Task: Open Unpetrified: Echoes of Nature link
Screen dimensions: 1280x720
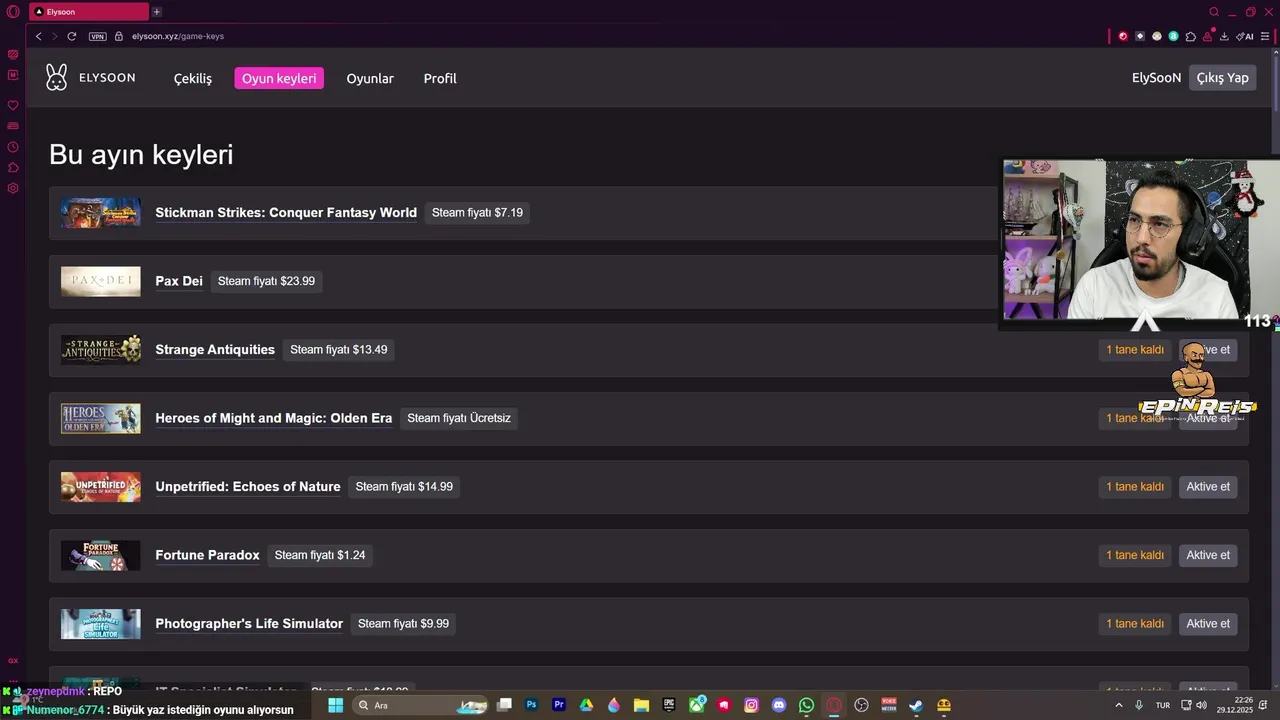Action: pos(248,487)
